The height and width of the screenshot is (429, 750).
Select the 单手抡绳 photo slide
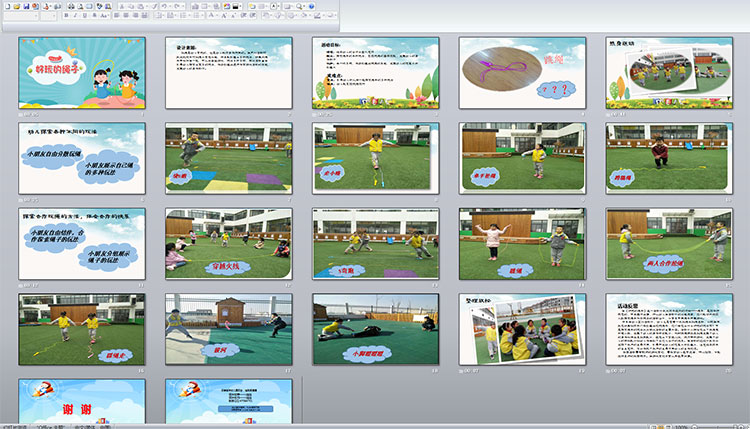point(522,158)
